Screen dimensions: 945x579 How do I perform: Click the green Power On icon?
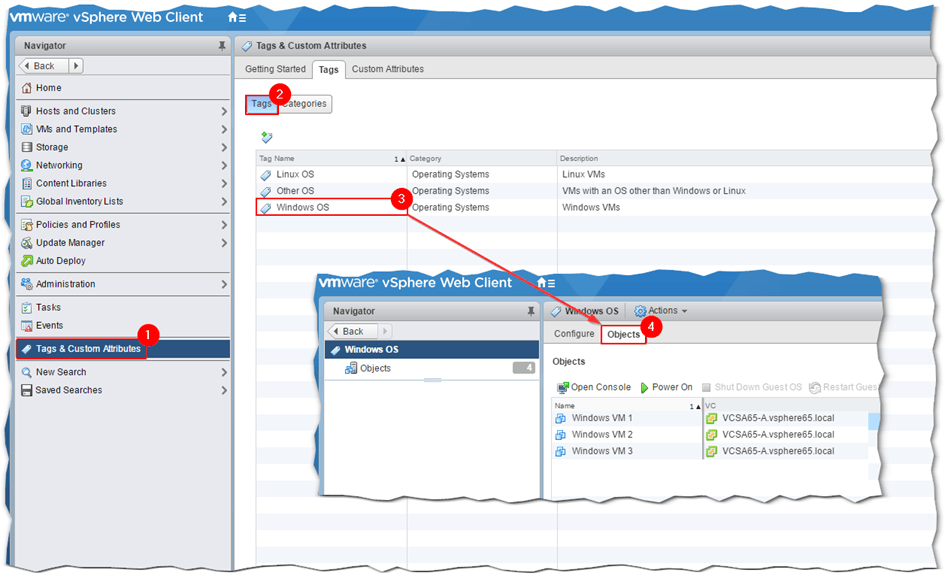(x=644, y=387)
